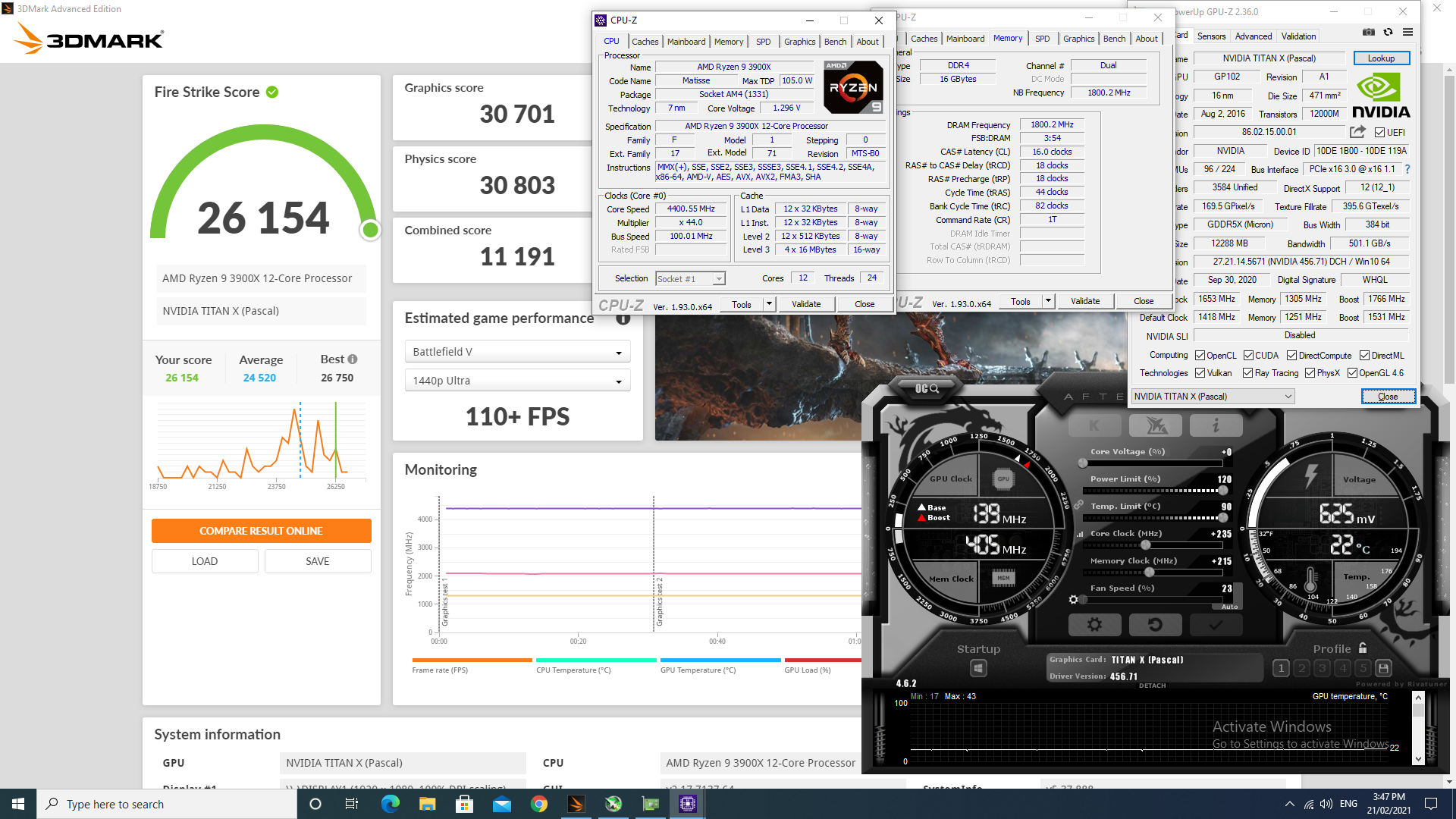Click the info icon next to Best score
This screenshot has width=1456, height=819.
click(x=353, y=359)
